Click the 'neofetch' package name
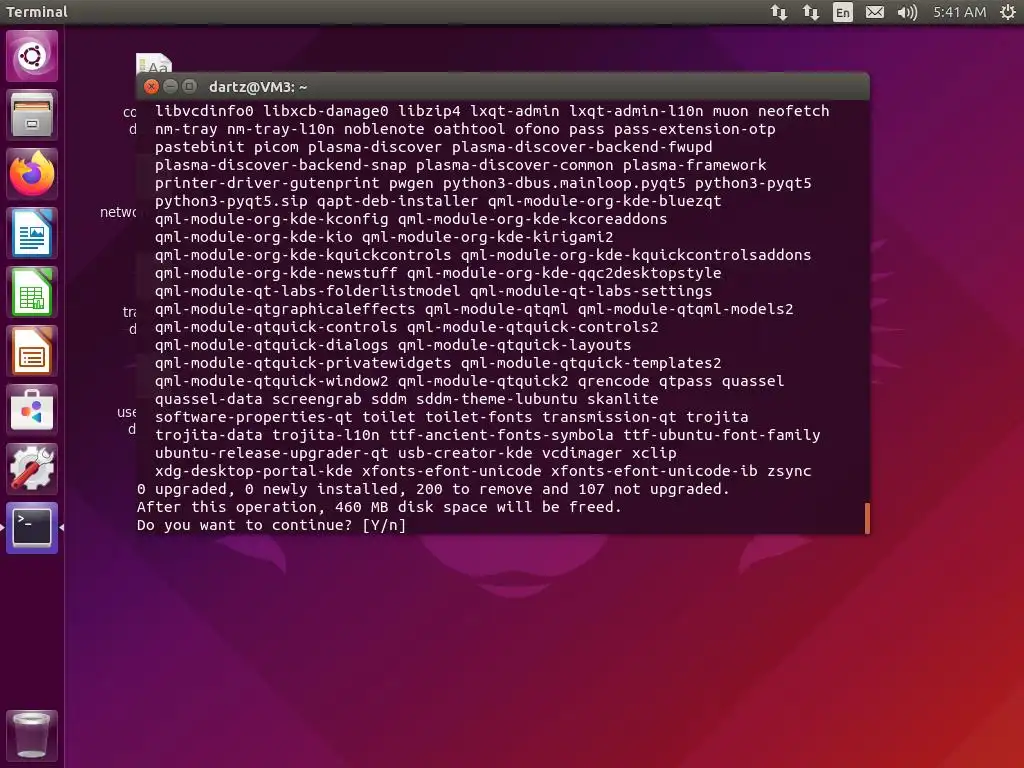This screenshot has width=1024, height=768. [x=793, y=111]
